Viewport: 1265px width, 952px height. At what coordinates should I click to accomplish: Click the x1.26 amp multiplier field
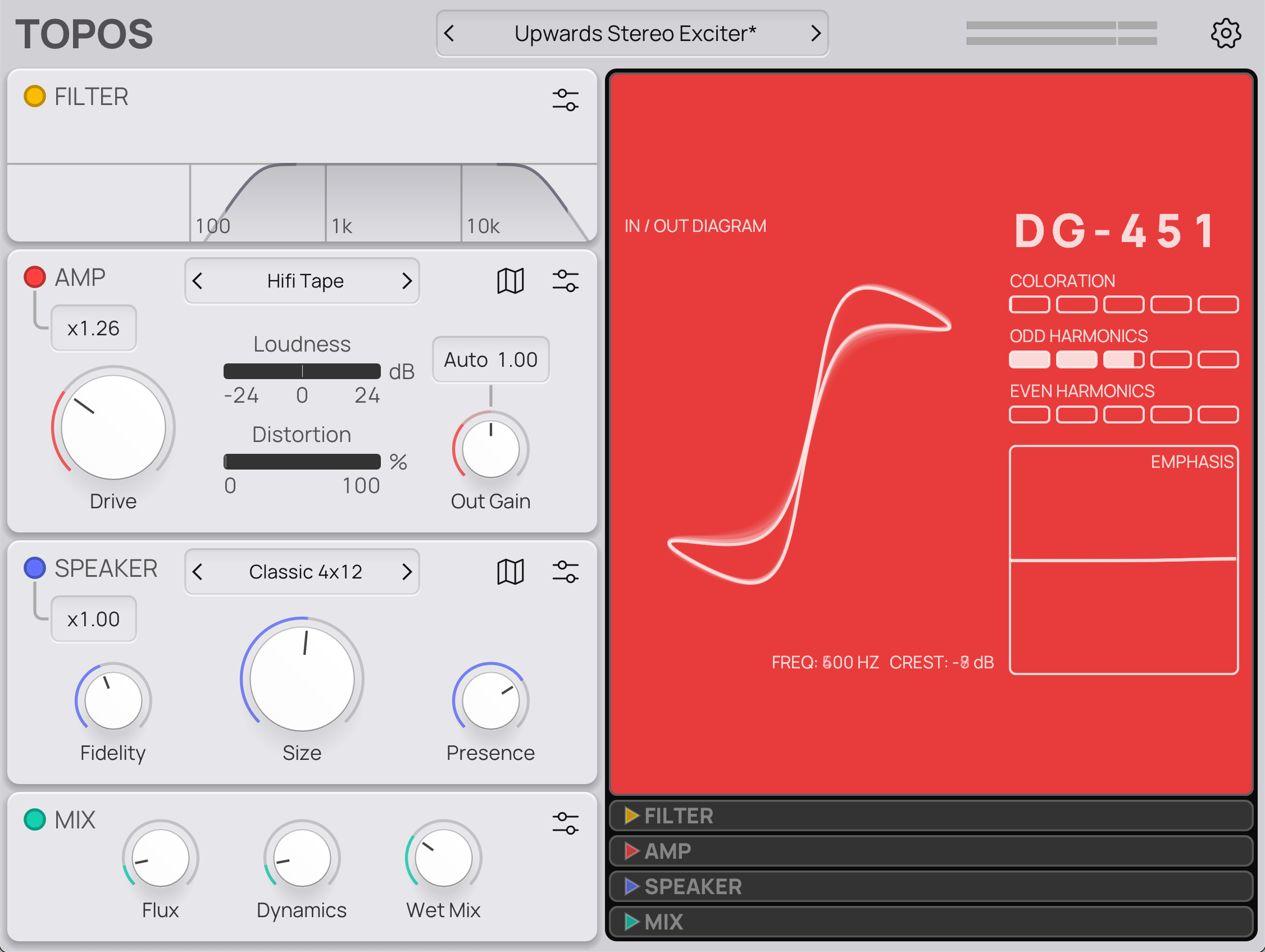click(93, 327)
